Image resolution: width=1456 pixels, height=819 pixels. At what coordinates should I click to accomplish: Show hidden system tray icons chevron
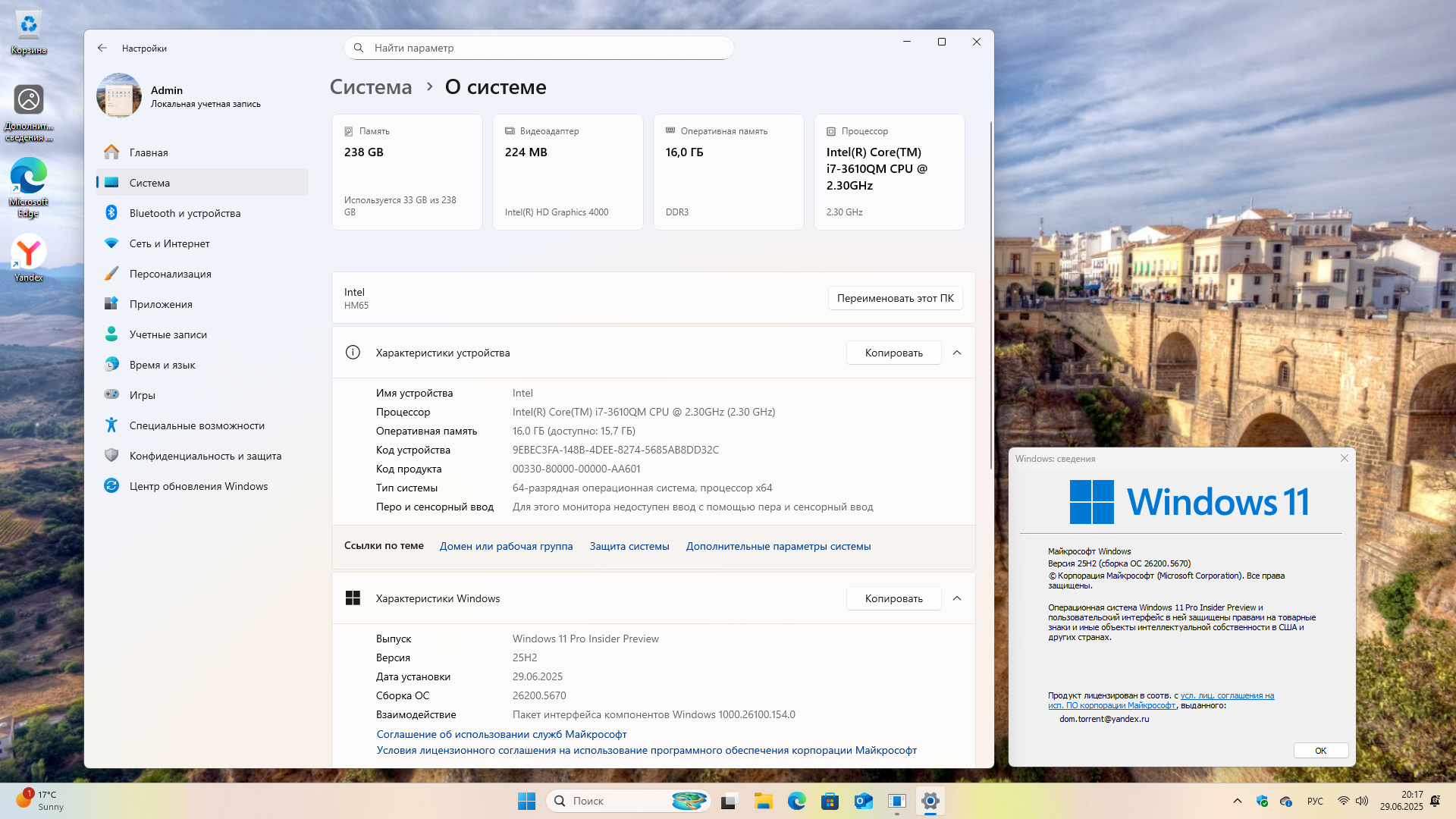pyautogui.click(x=1238, y=801)
